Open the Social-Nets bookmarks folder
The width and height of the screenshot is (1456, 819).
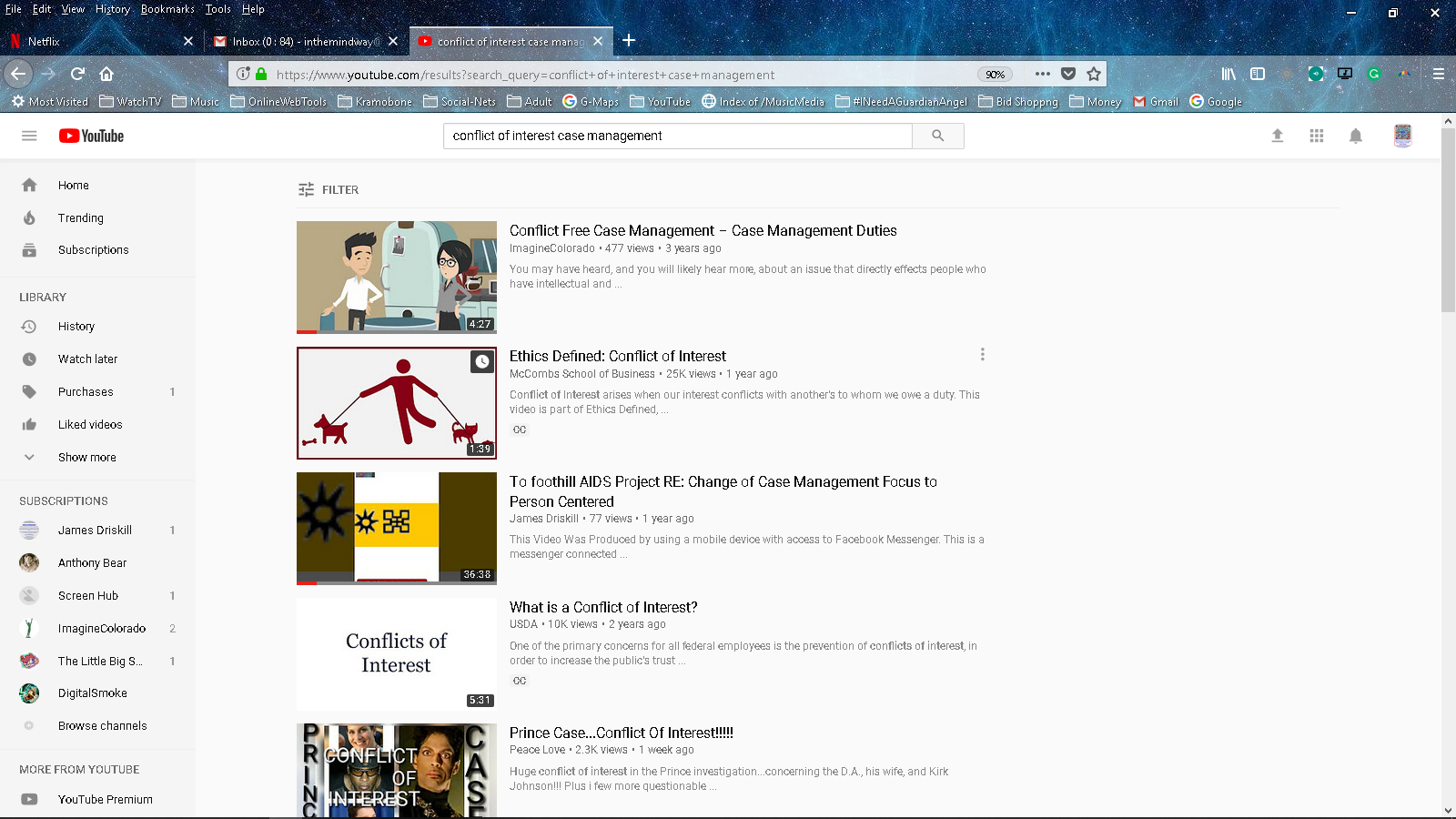[460, 102]
